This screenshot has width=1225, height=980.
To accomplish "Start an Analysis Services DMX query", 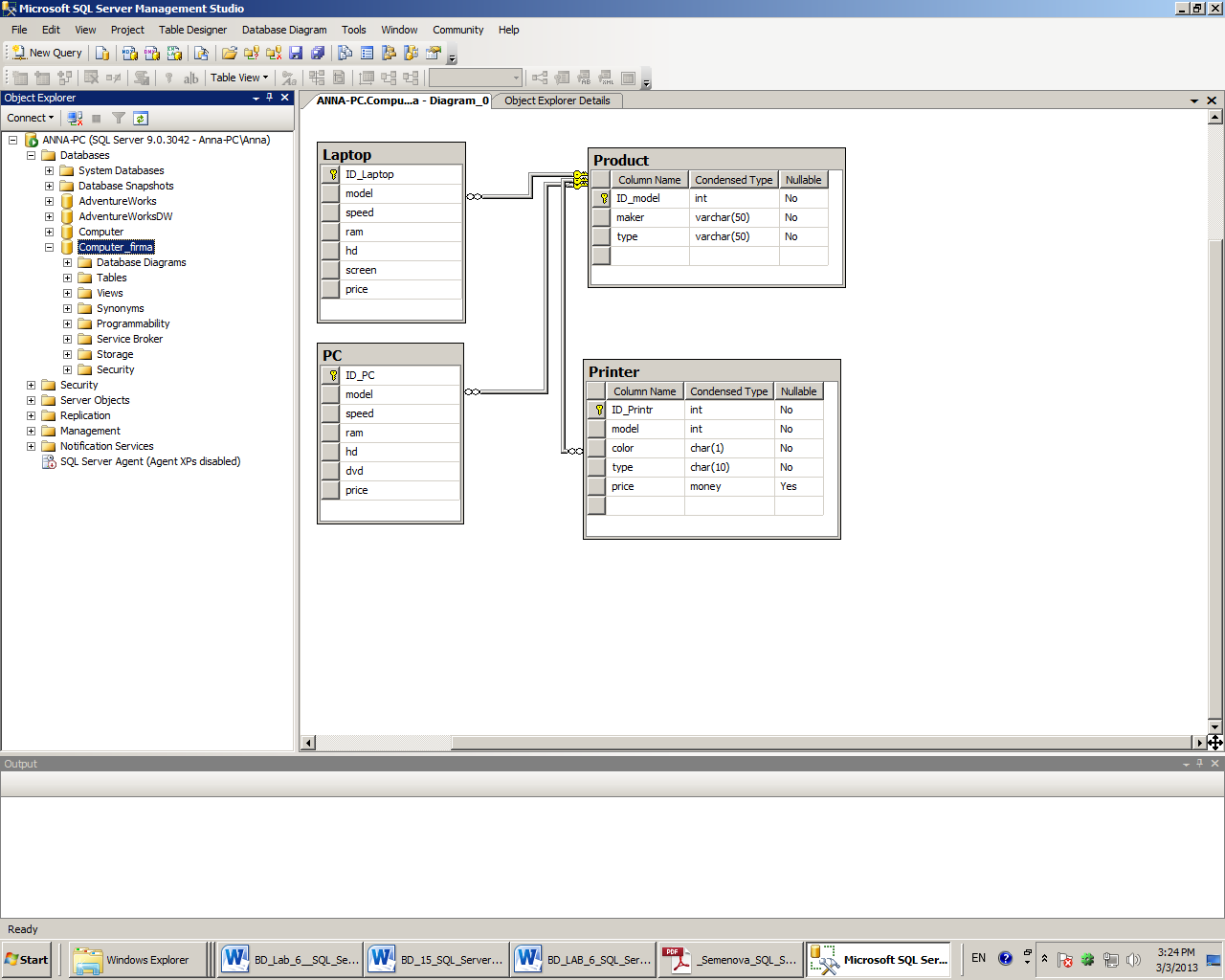I will [152, 53].
